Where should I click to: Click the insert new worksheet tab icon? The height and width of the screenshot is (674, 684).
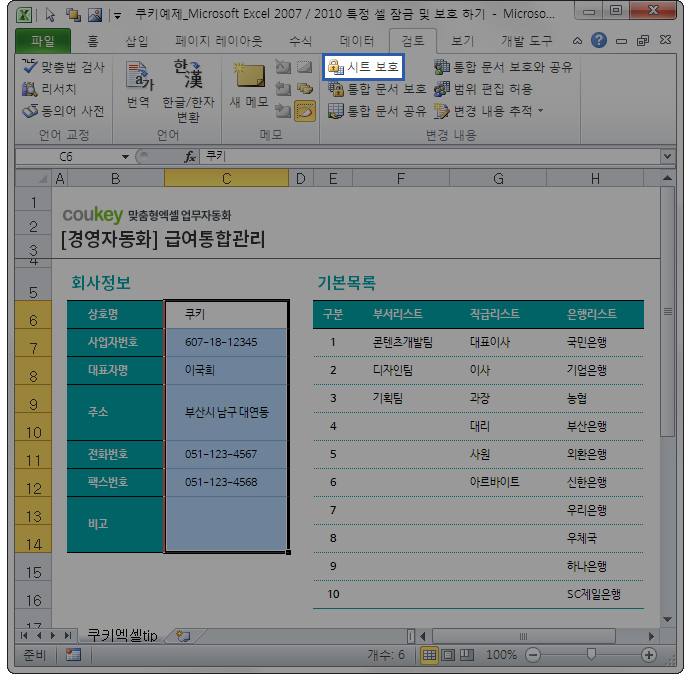click(183, 636)
